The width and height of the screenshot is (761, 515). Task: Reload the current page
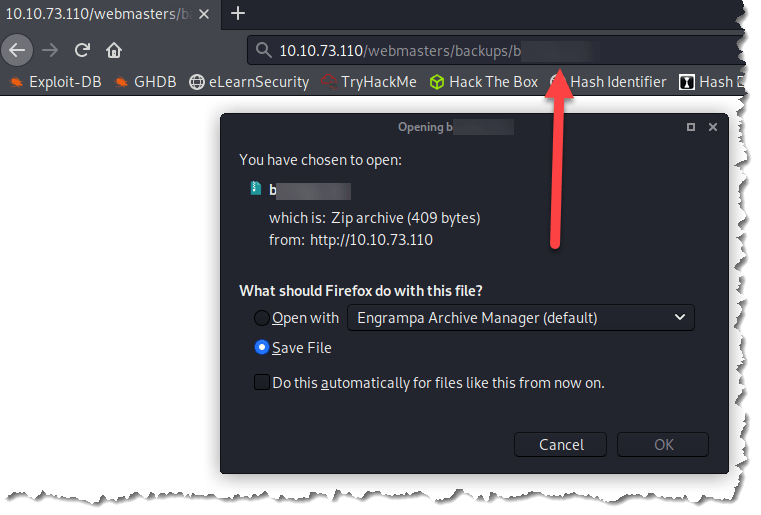coord(83,50)
